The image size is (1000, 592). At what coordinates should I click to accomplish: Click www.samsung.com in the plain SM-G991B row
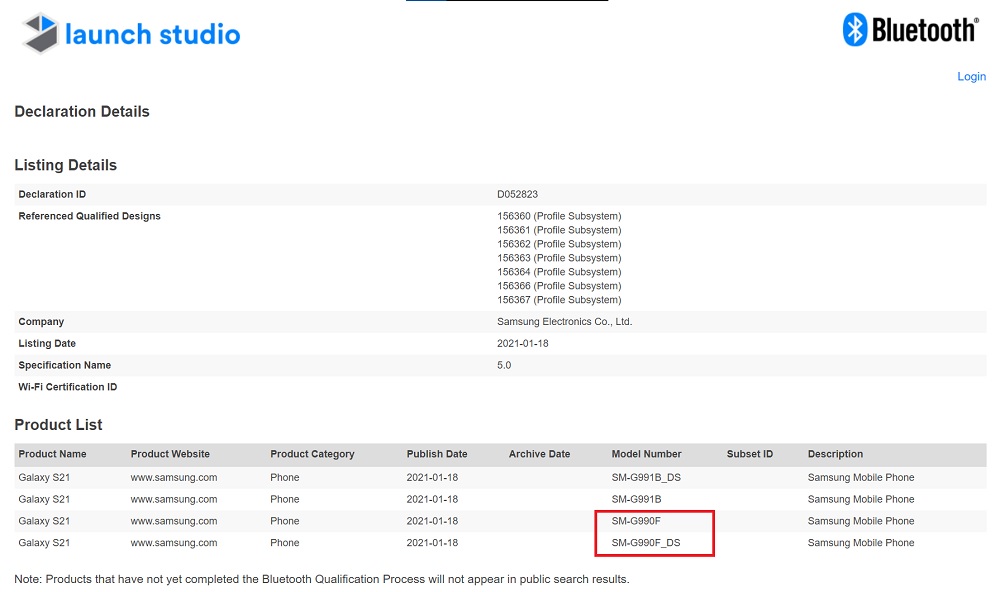click(174, 500)
